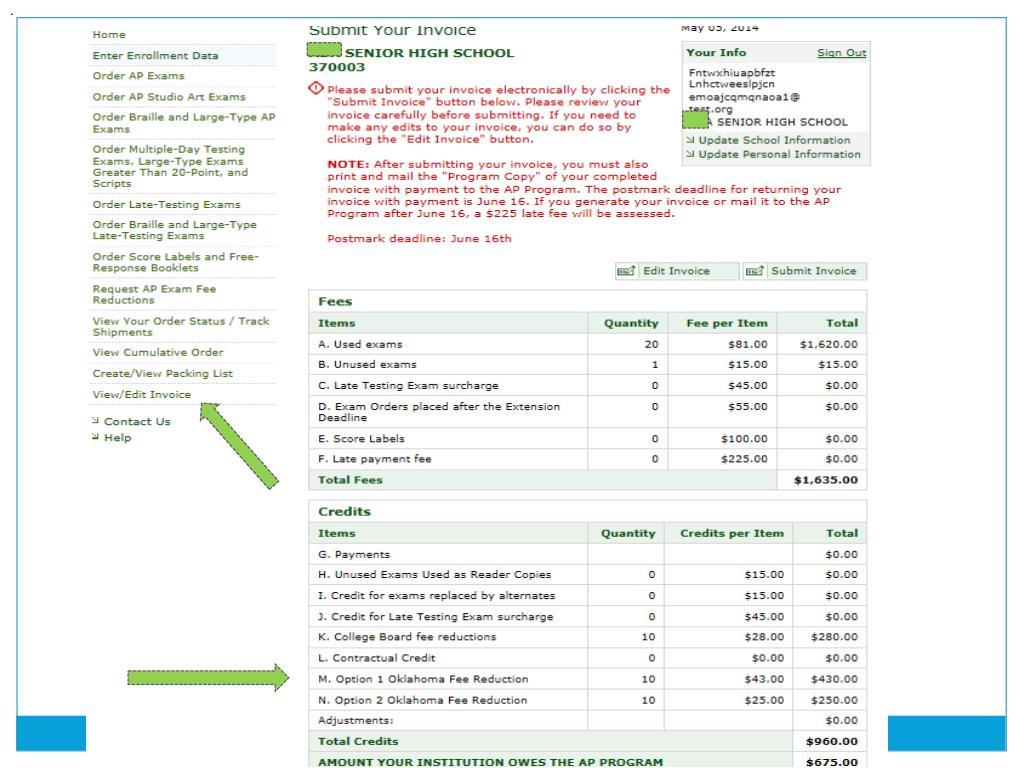Click the arrow bullet beside Update School Information

click(690, 140)
